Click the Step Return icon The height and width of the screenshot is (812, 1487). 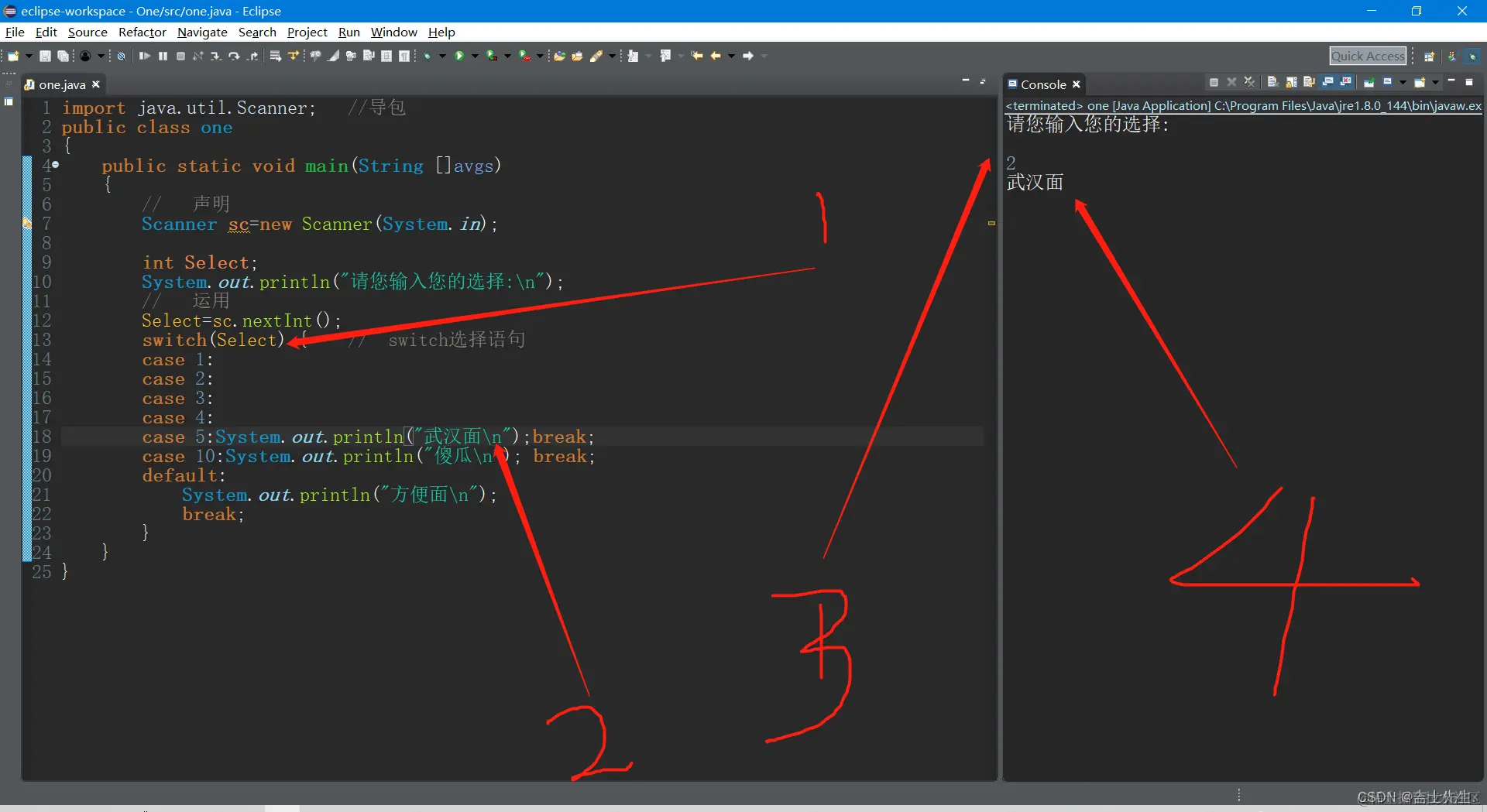[253, 56]
